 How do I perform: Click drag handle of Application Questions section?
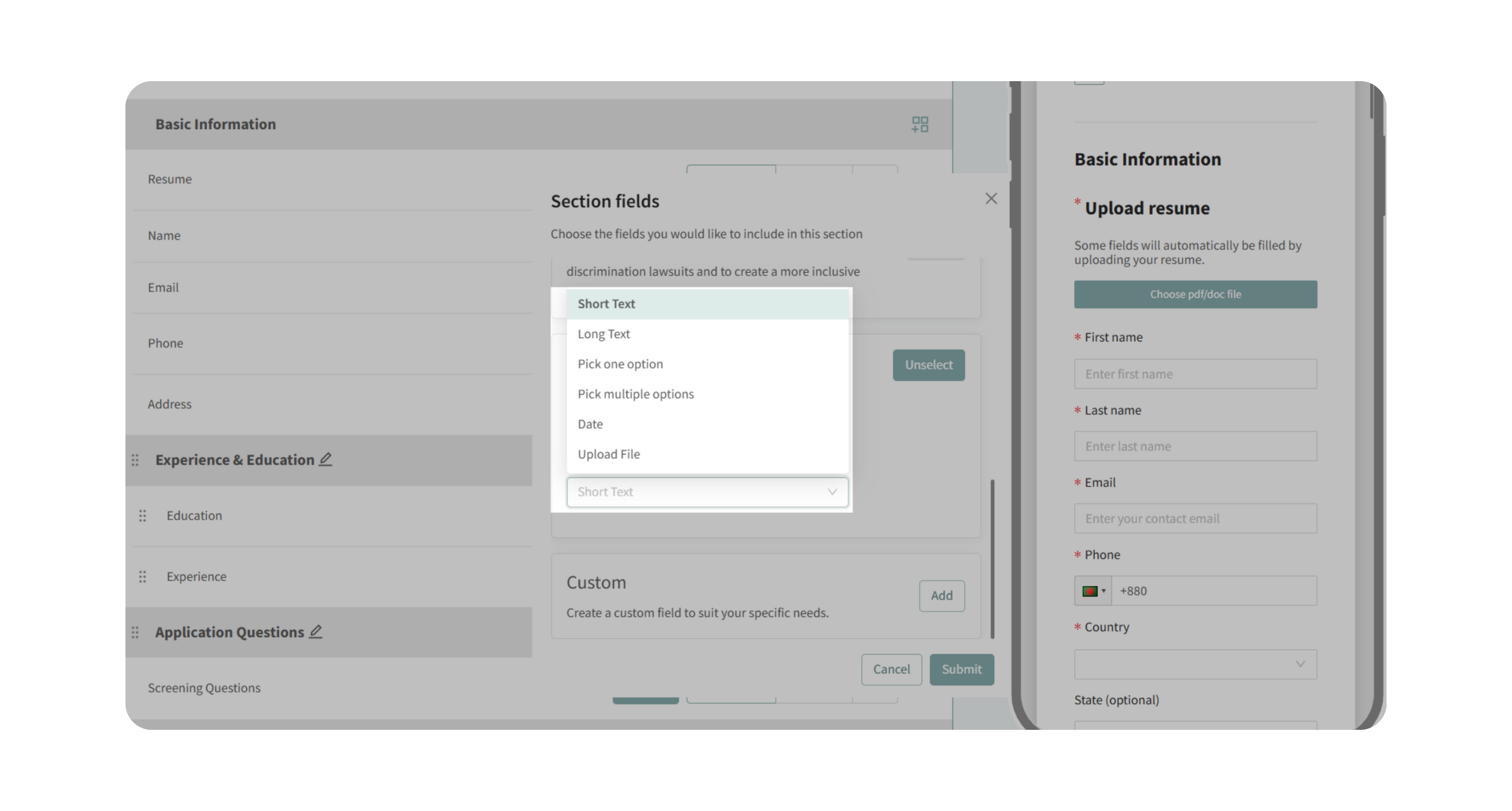tap(135, 633)
